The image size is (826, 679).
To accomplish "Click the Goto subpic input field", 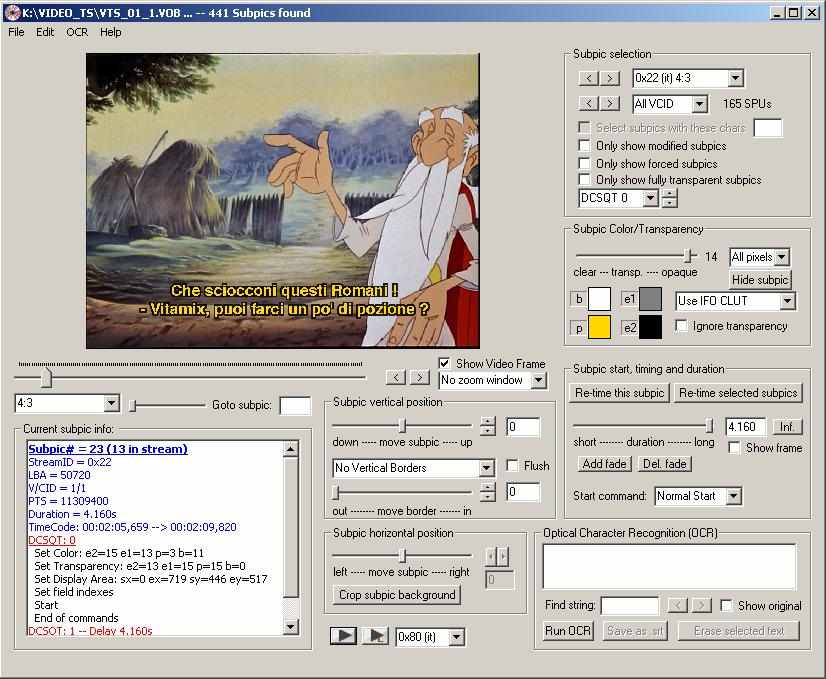I will [295, 406].
